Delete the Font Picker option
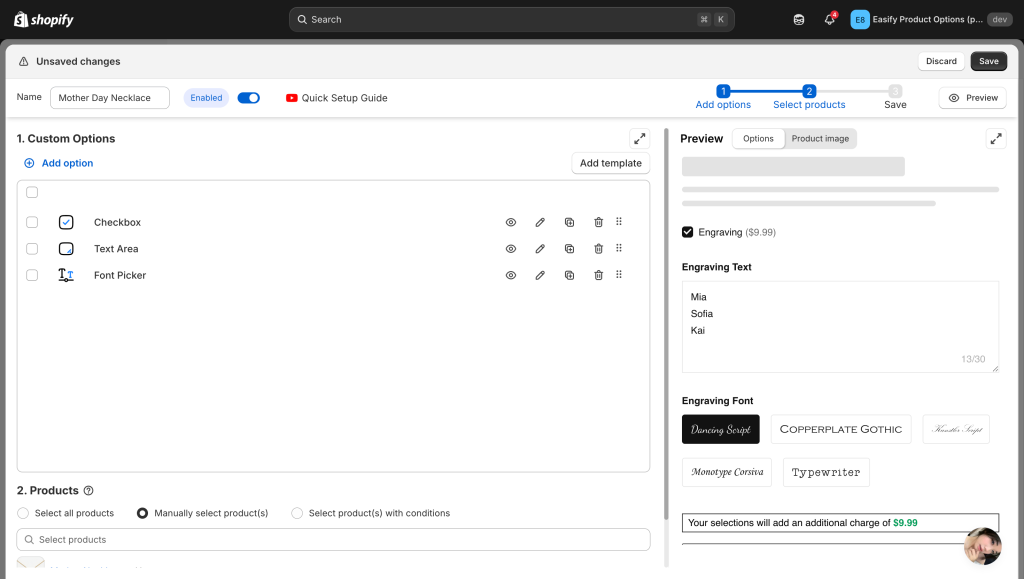 (x=598, y=275)
